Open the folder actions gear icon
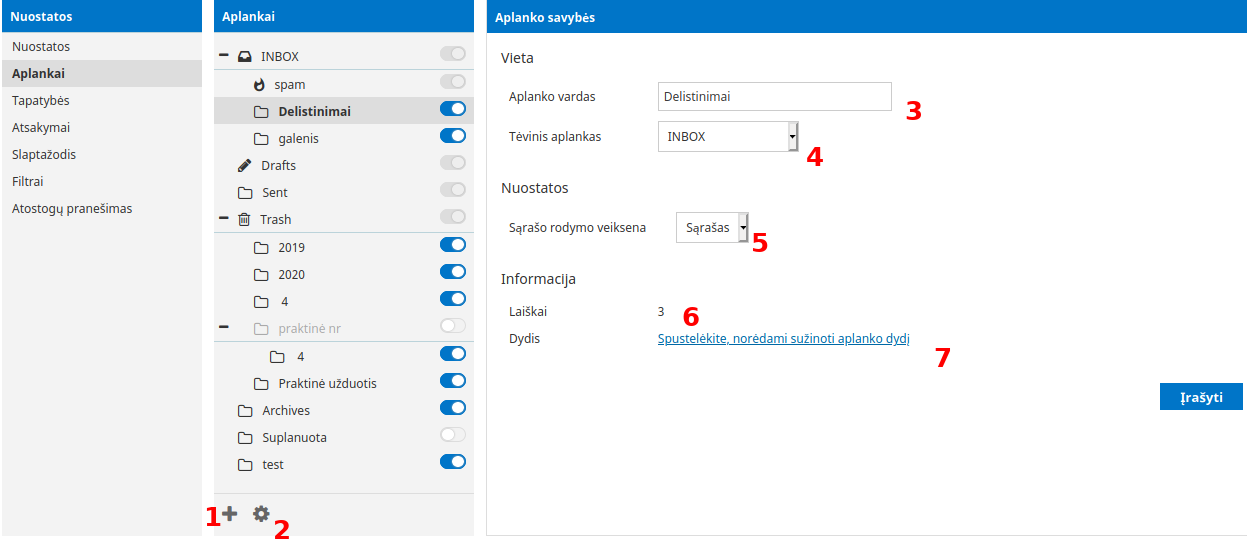The image size is (1247, 541). [x=261, y=514]
